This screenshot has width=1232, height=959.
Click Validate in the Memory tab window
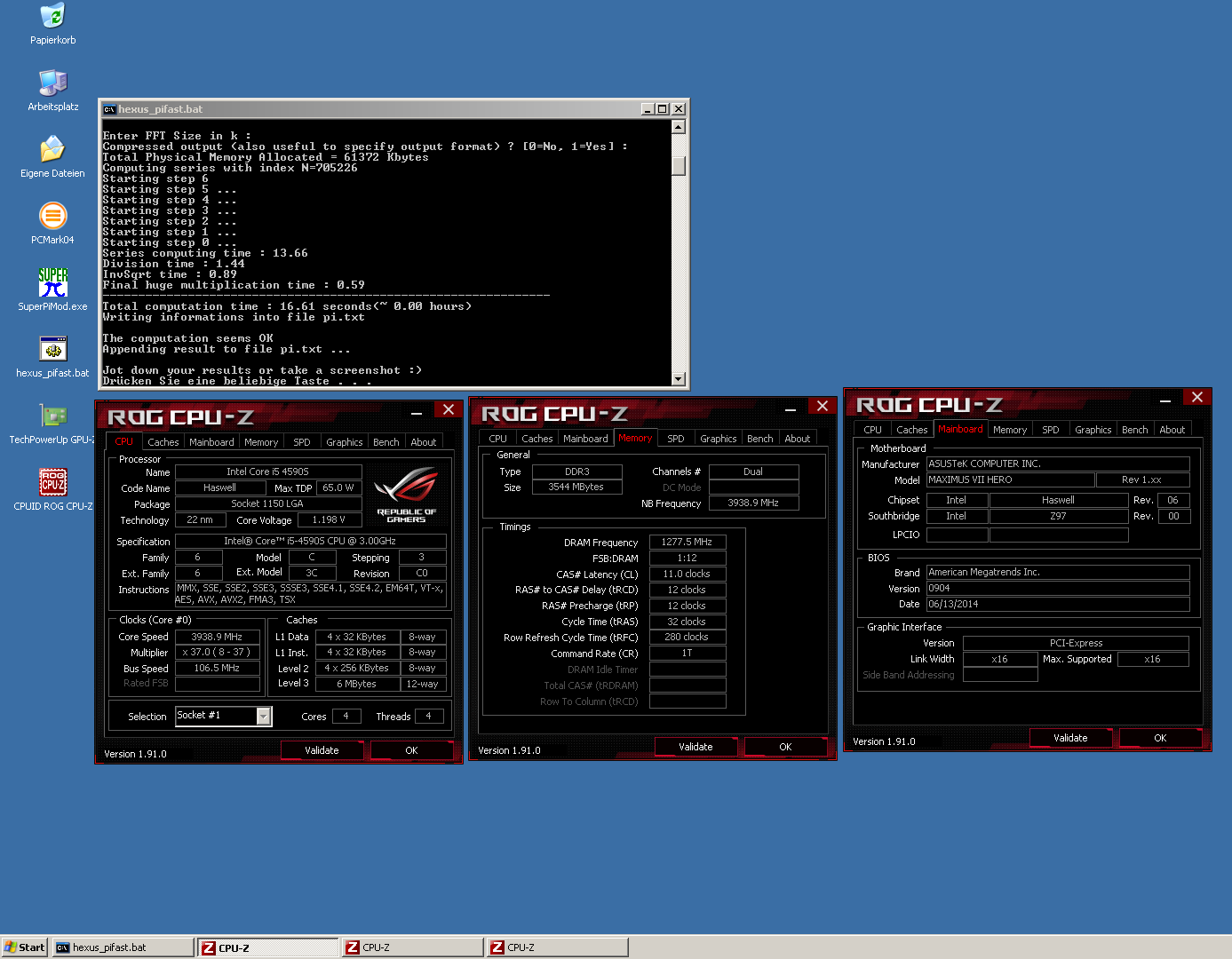[x=695, y=747]
